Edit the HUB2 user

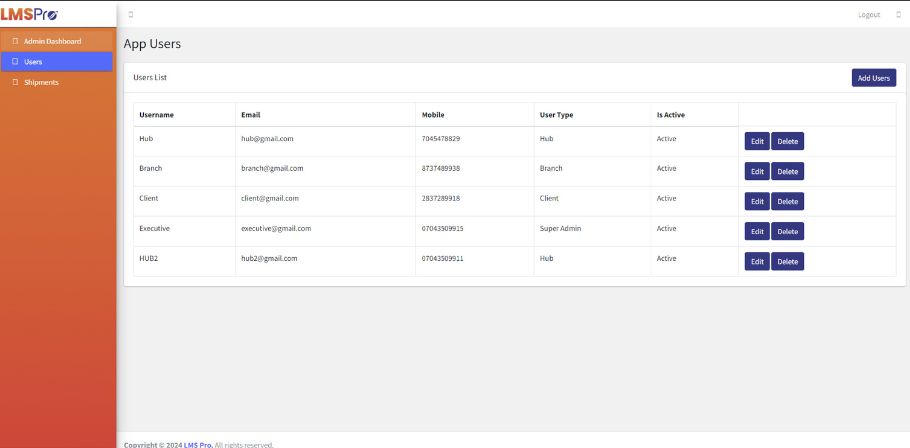click(756, 261)
